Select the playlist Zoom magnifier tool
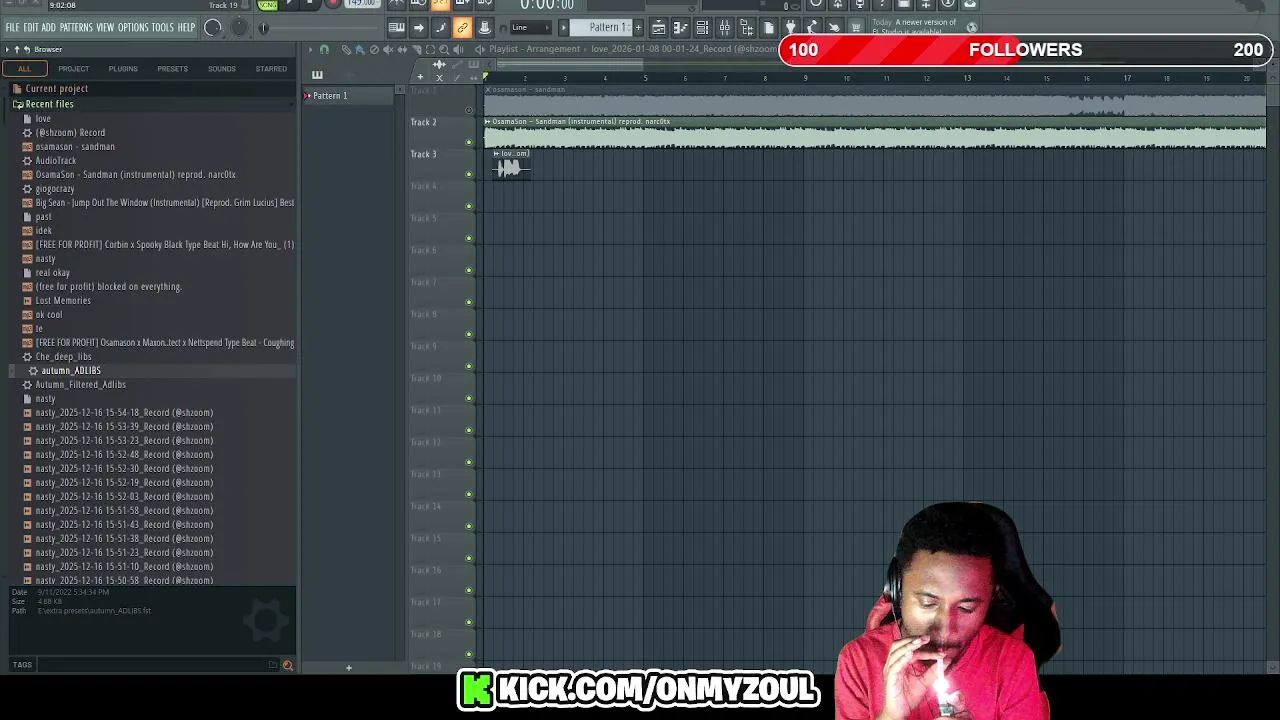1280x720 pixels. [444, 49]
